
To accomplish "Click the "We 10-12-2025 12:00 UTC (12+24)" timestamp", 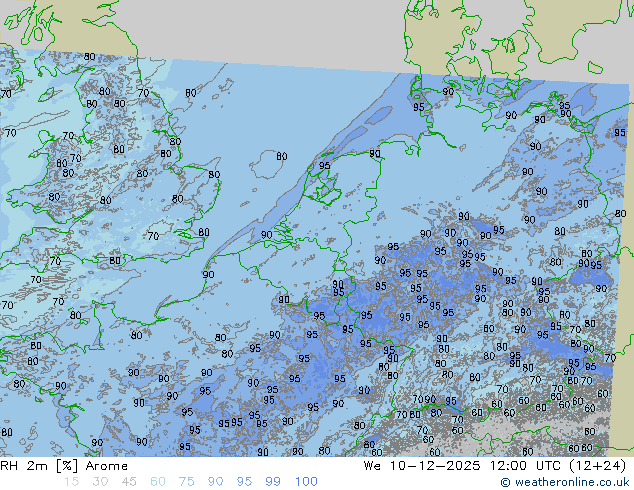I will (495, 466).
